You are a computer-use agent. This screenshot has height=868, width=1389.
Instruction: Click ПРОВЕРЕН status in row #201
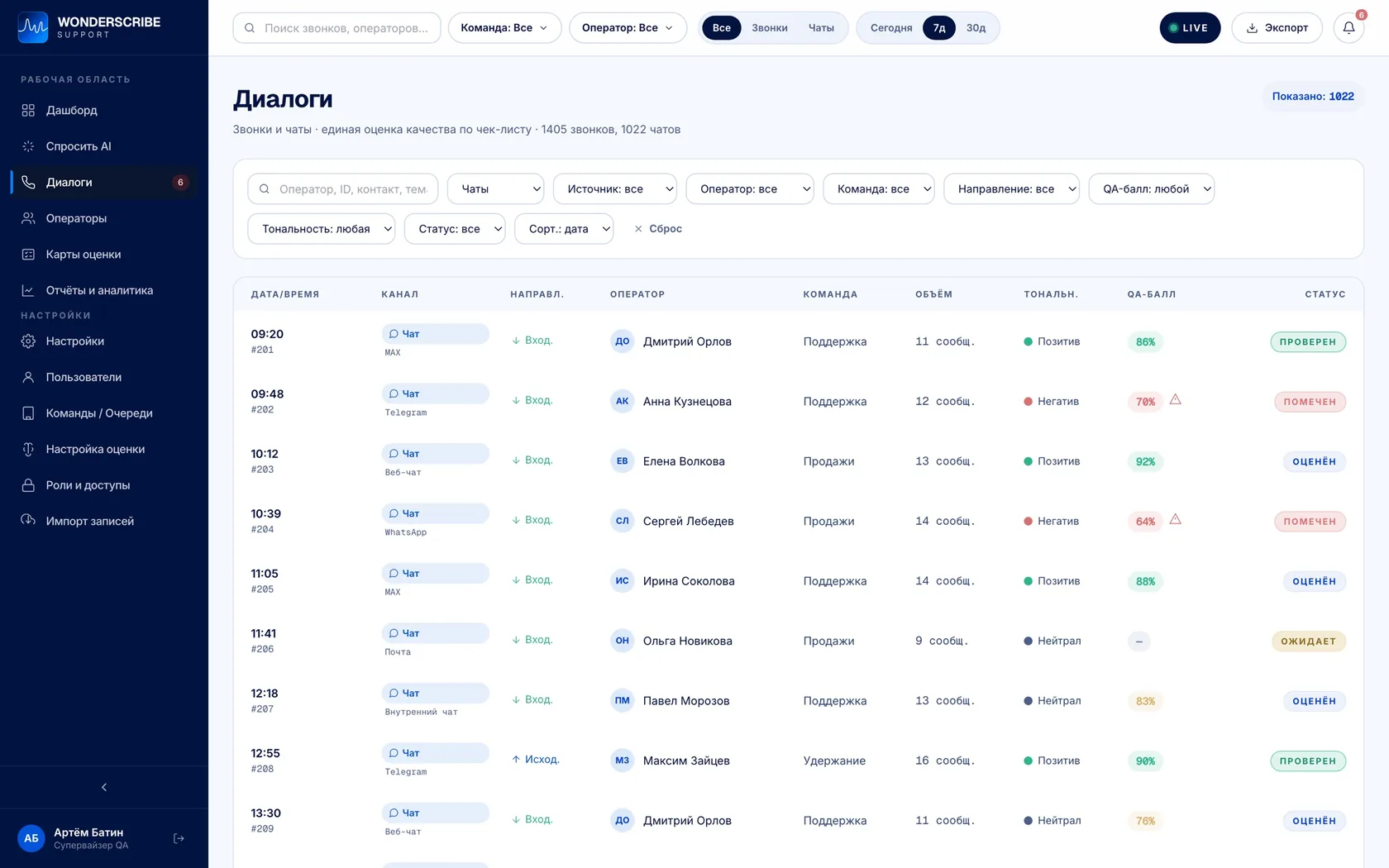click(1308, 341)
